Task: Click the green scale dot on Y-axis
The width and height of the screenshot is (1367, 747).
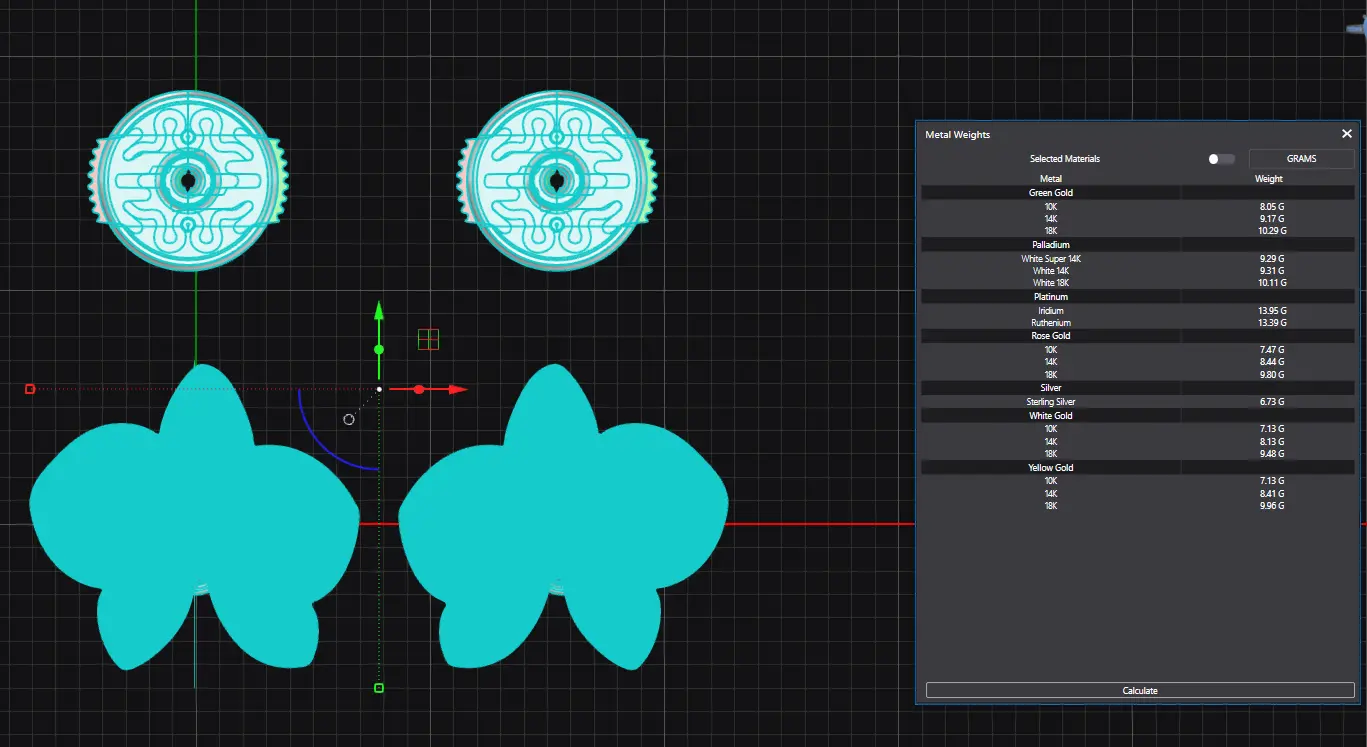Action: (379, 349)
